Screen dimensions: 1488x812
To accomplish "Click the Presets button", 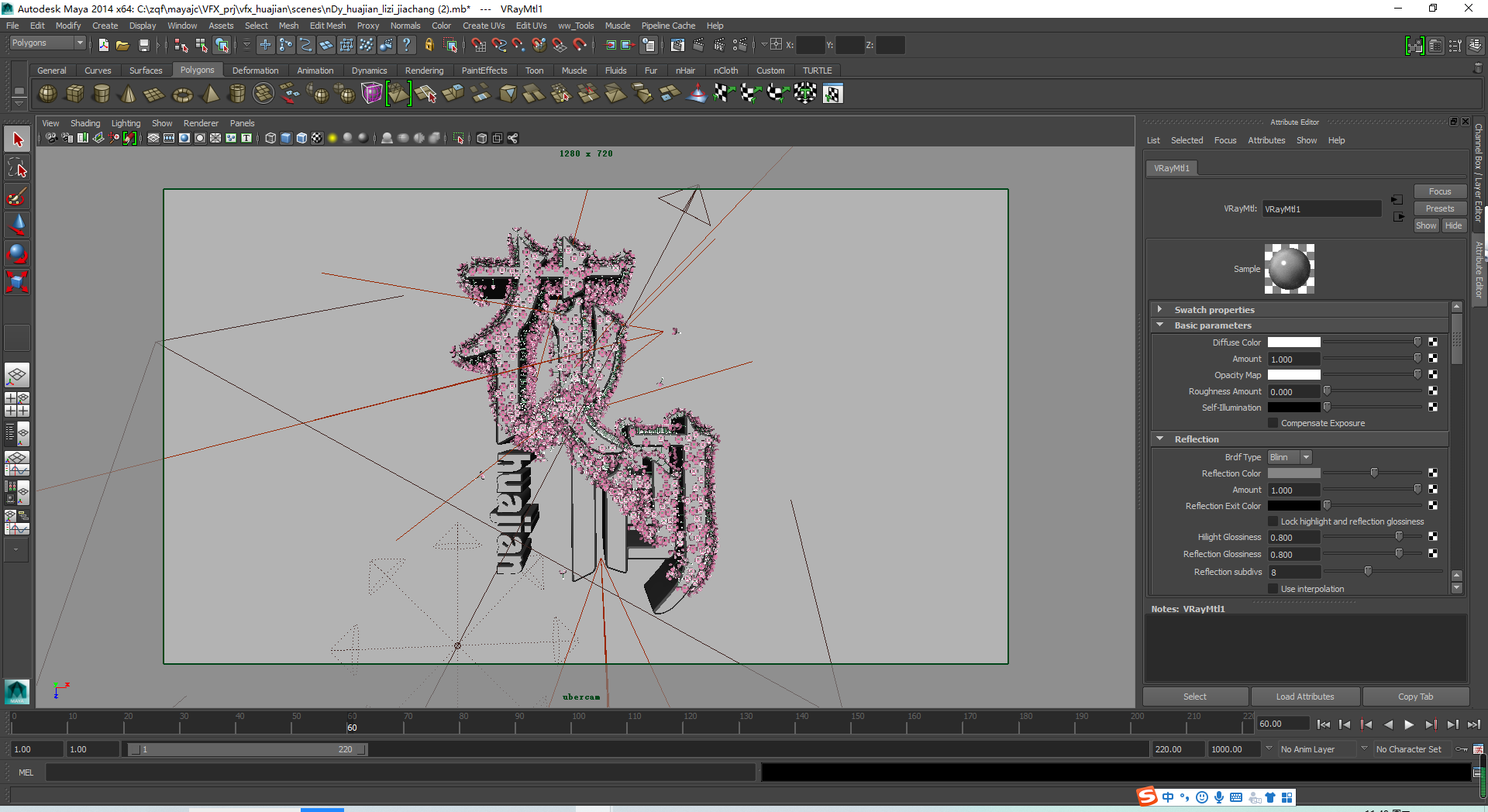I will [1440, 208].
